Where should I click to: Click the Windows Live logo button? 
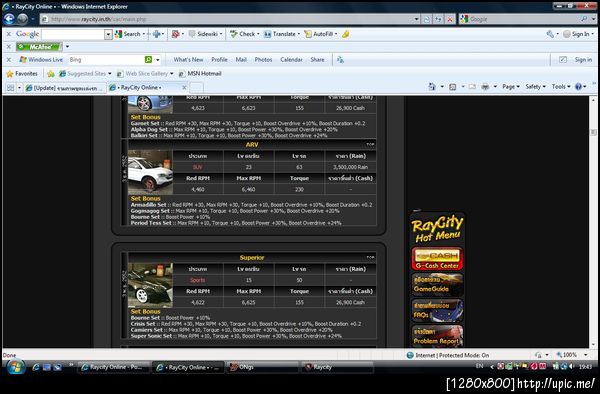(x=41, y=60)
